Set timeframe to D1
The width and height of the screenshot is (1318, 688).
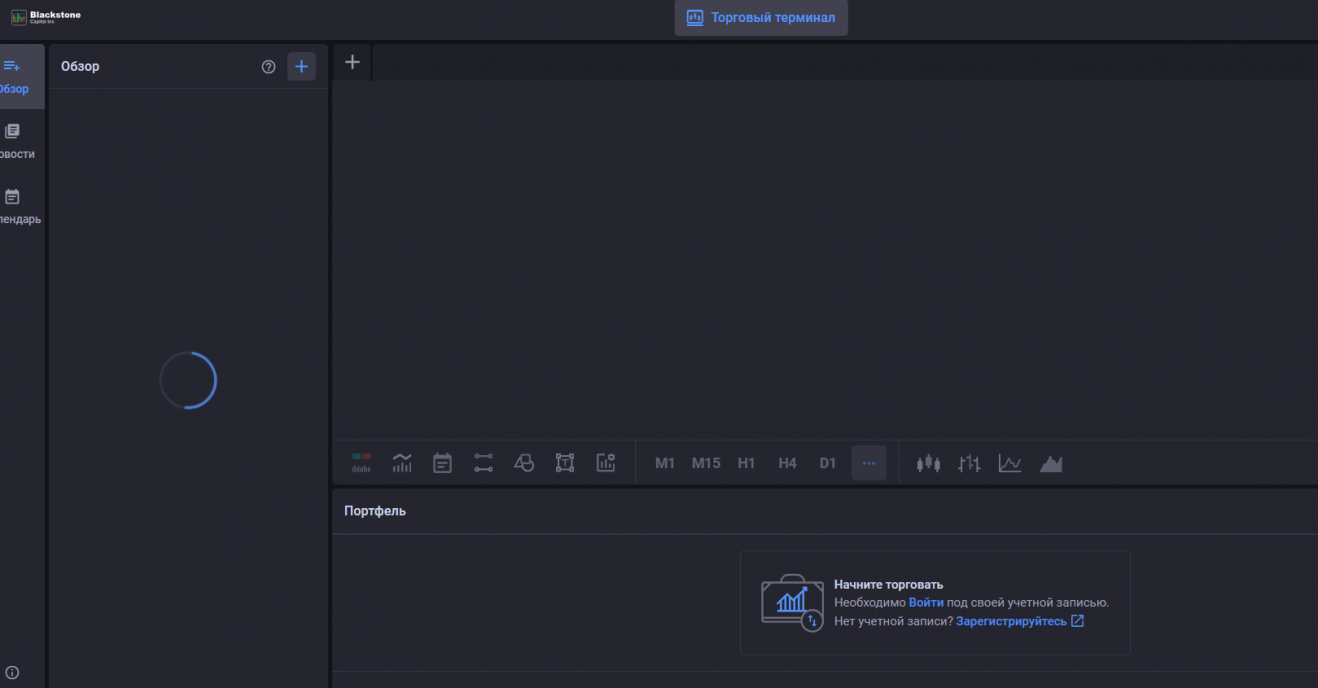click(827, 463)
